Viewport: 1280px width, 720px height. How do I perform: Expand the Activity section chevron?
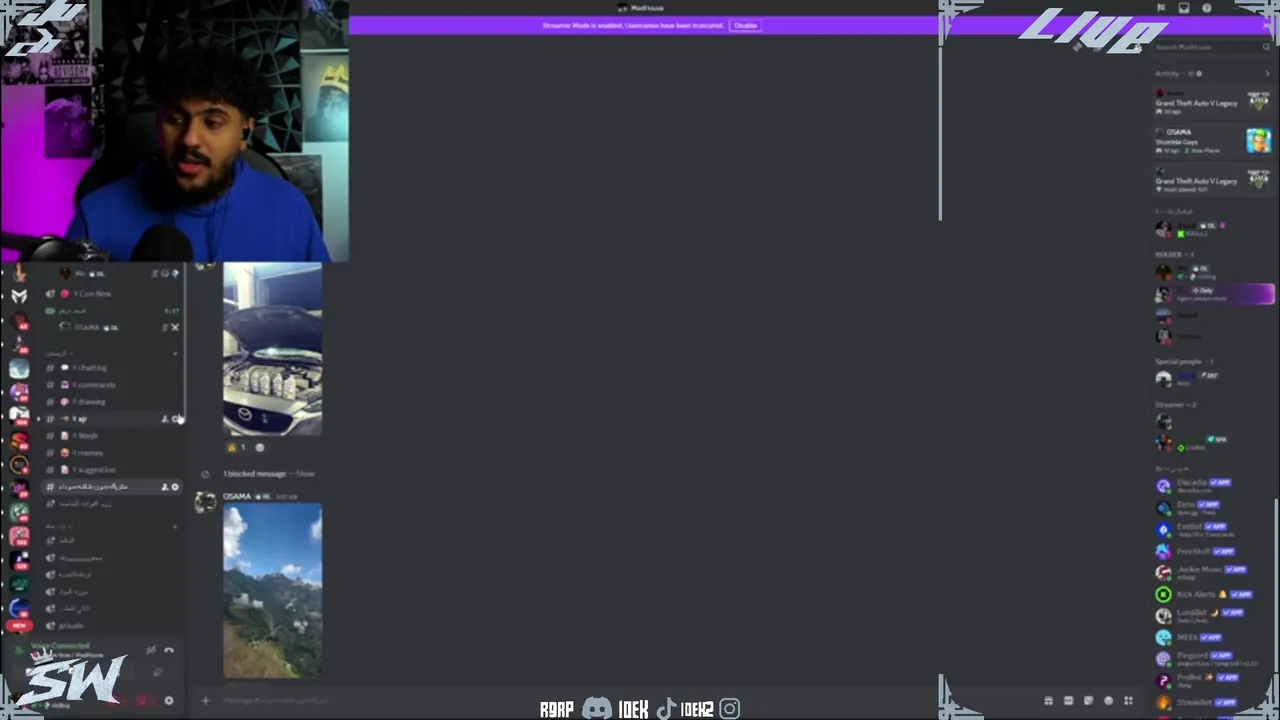[x=1267, y=74]
